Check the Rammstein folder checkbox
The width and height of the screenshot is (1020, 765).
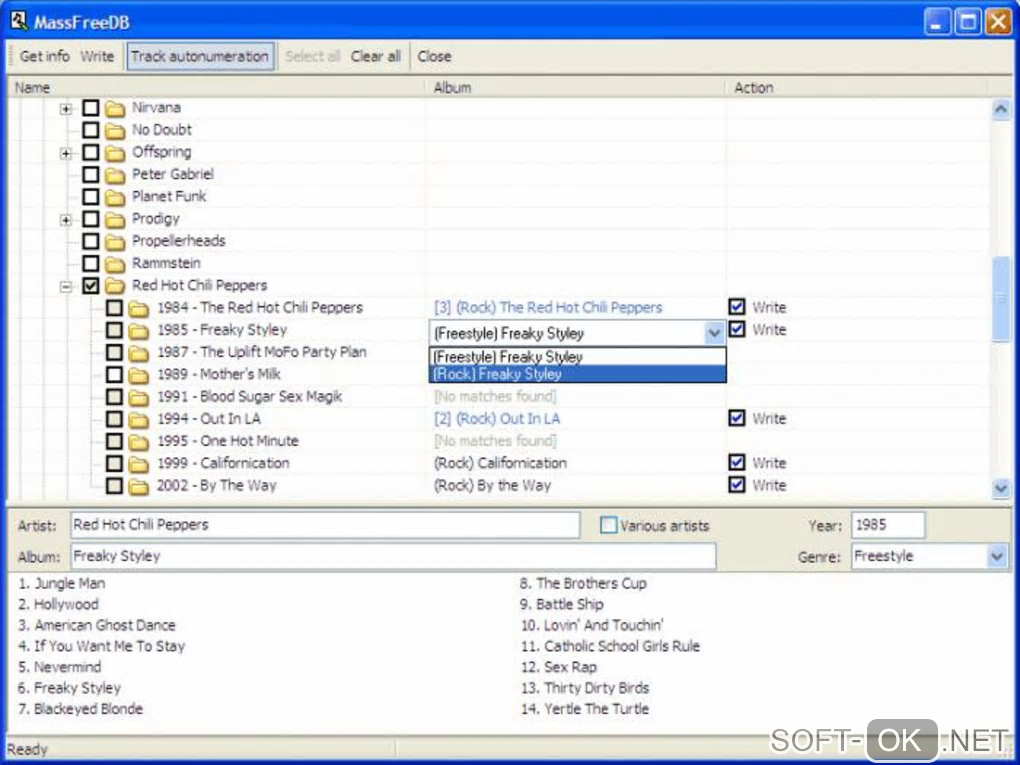[91, 263]
